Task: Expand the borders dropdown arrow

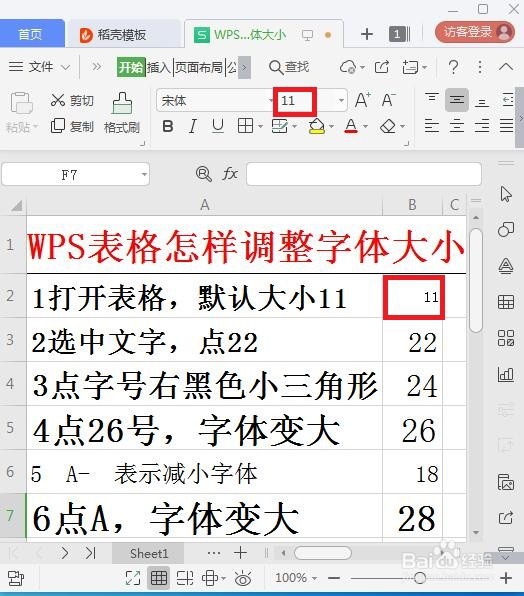Action: (x=260, y=126)
